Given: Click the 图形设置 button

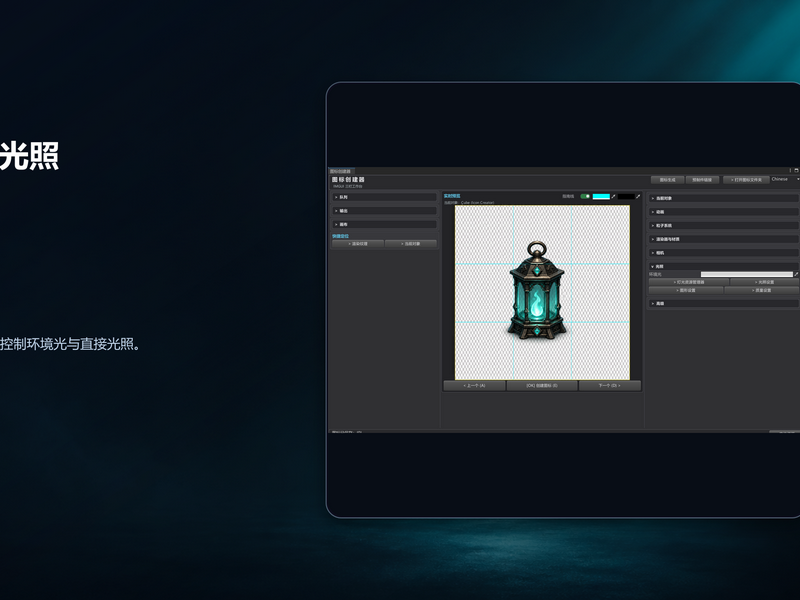Looking at the screenshot, I should [x=686, y=290].
